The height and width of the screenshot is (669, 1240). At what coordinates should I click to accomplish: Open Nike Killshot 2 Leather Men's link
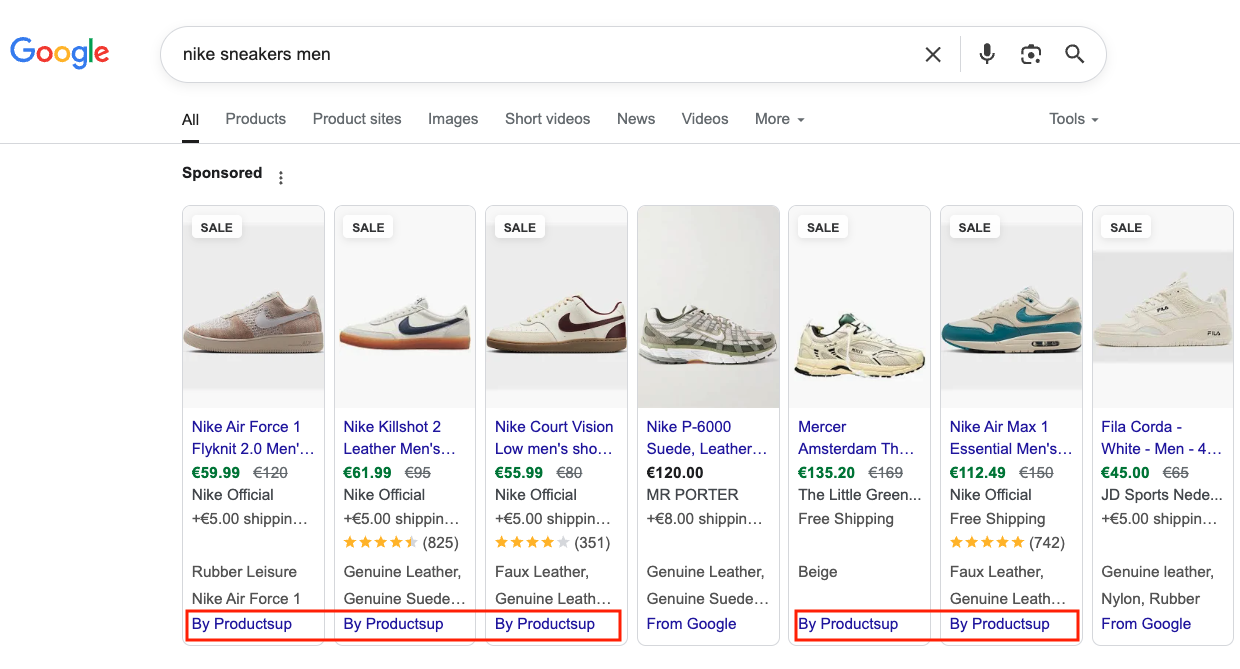click(x=400, y=438)
